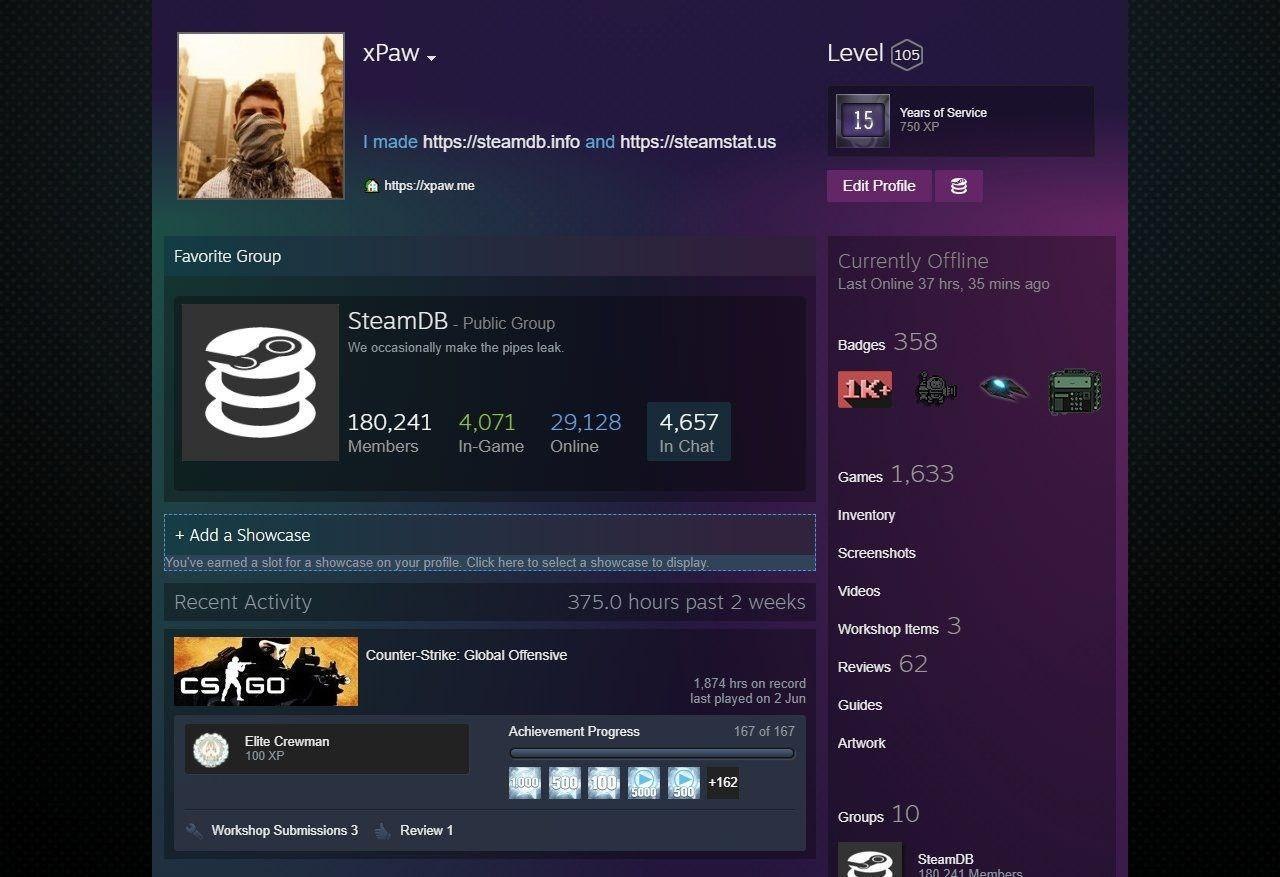The width and height of the screenshot is (1280, 877).
Task: Open the Workshop Items 3 link
Action: tap(900, 627)
